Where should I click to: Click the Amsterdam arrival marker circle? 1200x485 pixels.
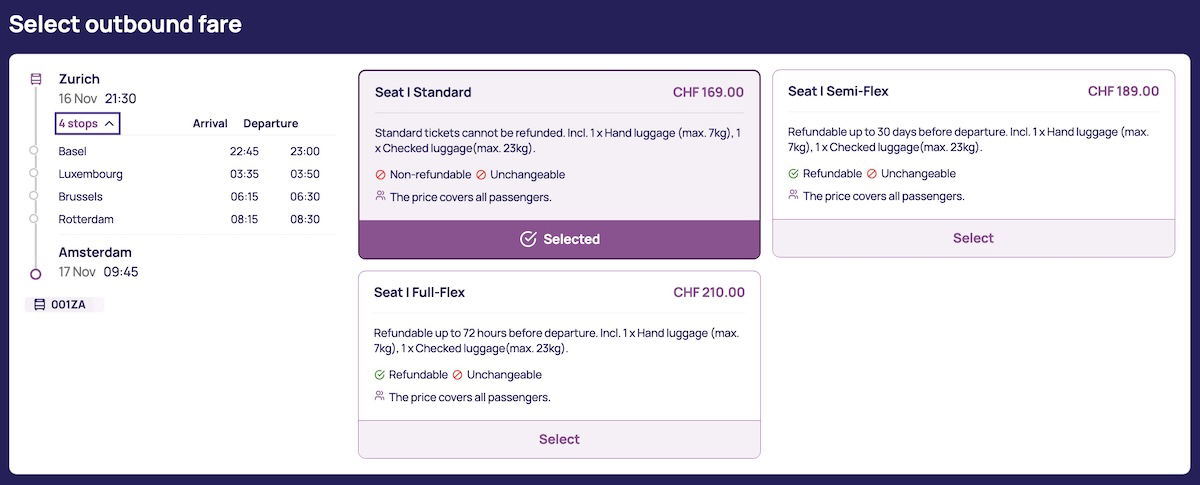[x=35, y=273]
